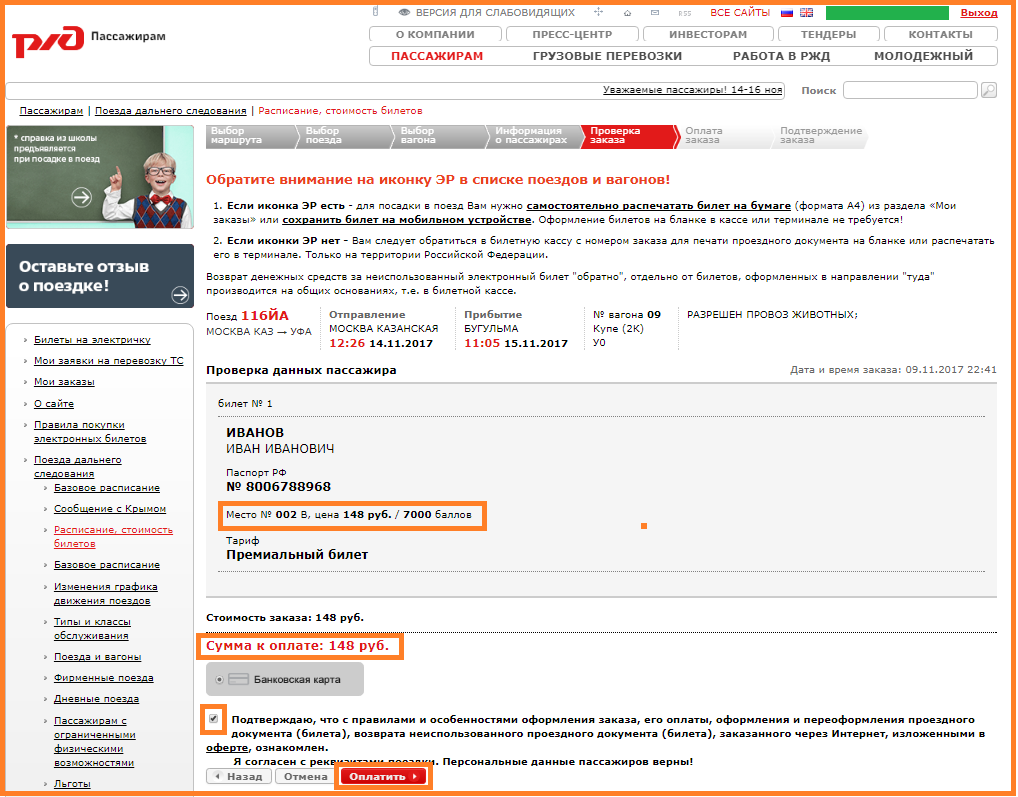1018x797 pixels.
Task: Click into the 'Поиск' search field
Action: coord(909,90)
